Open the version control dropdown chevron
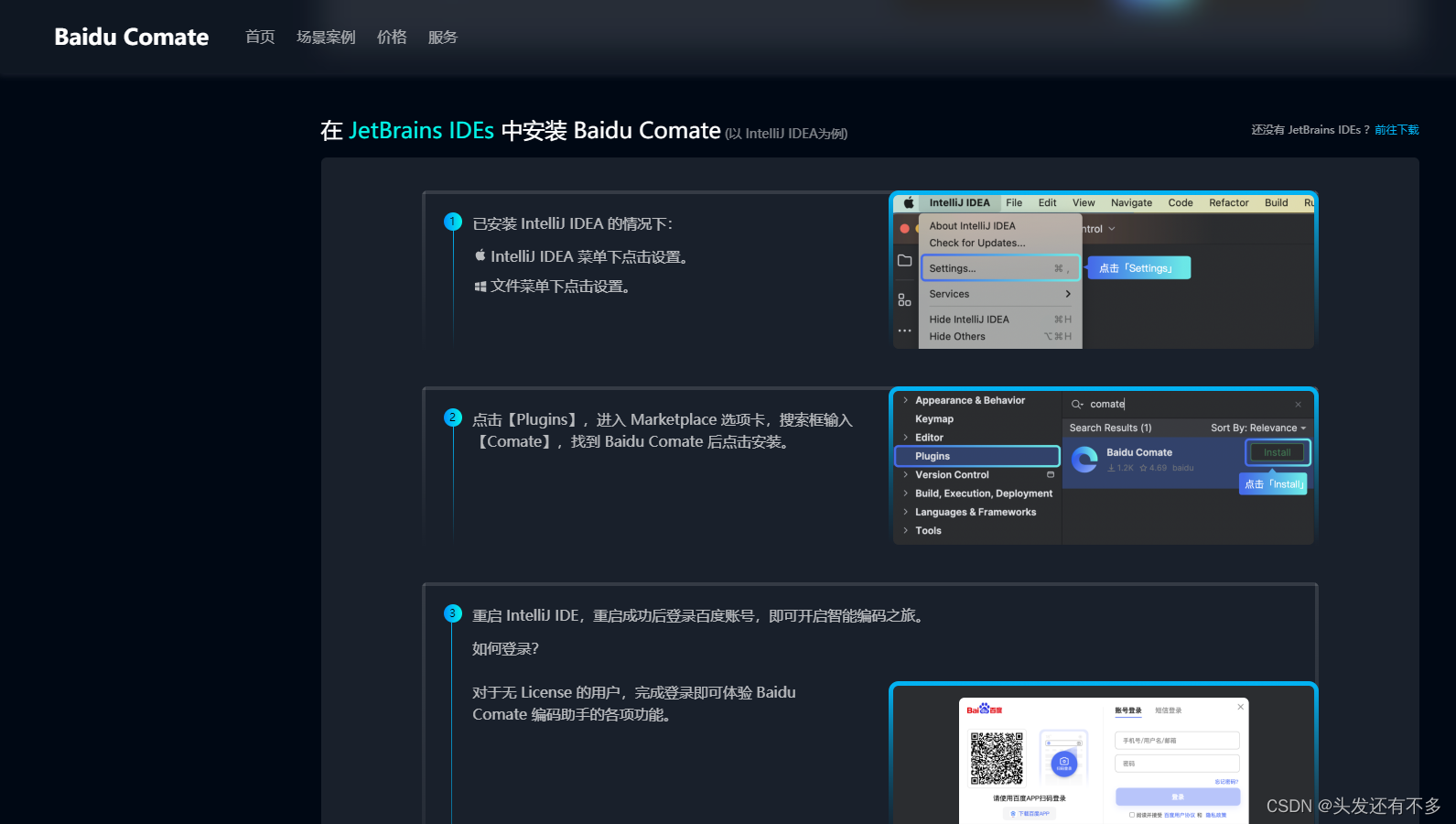The width and height of the screenshot is (1456, 824). coord(1112,229)
